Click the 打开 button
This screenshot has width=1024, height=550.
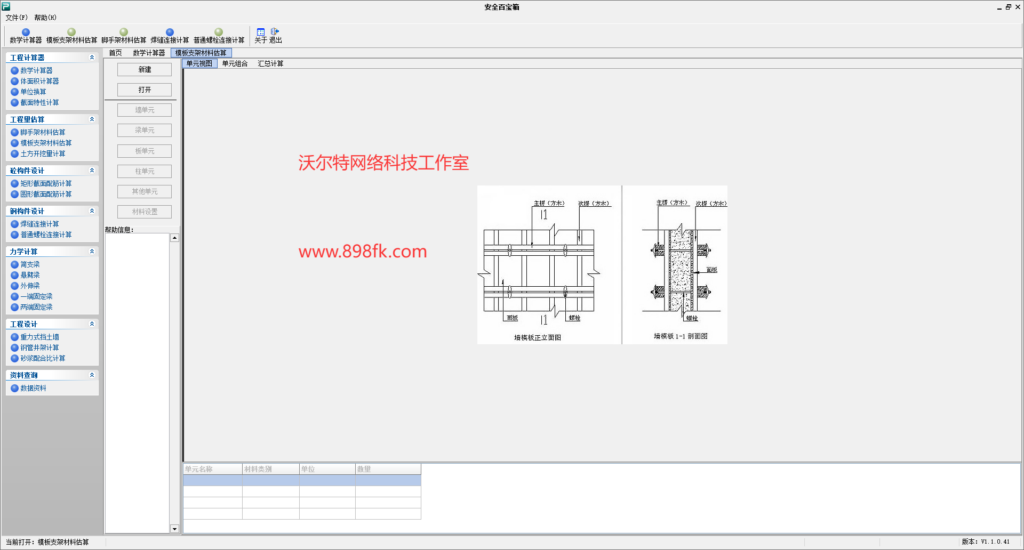144,89
